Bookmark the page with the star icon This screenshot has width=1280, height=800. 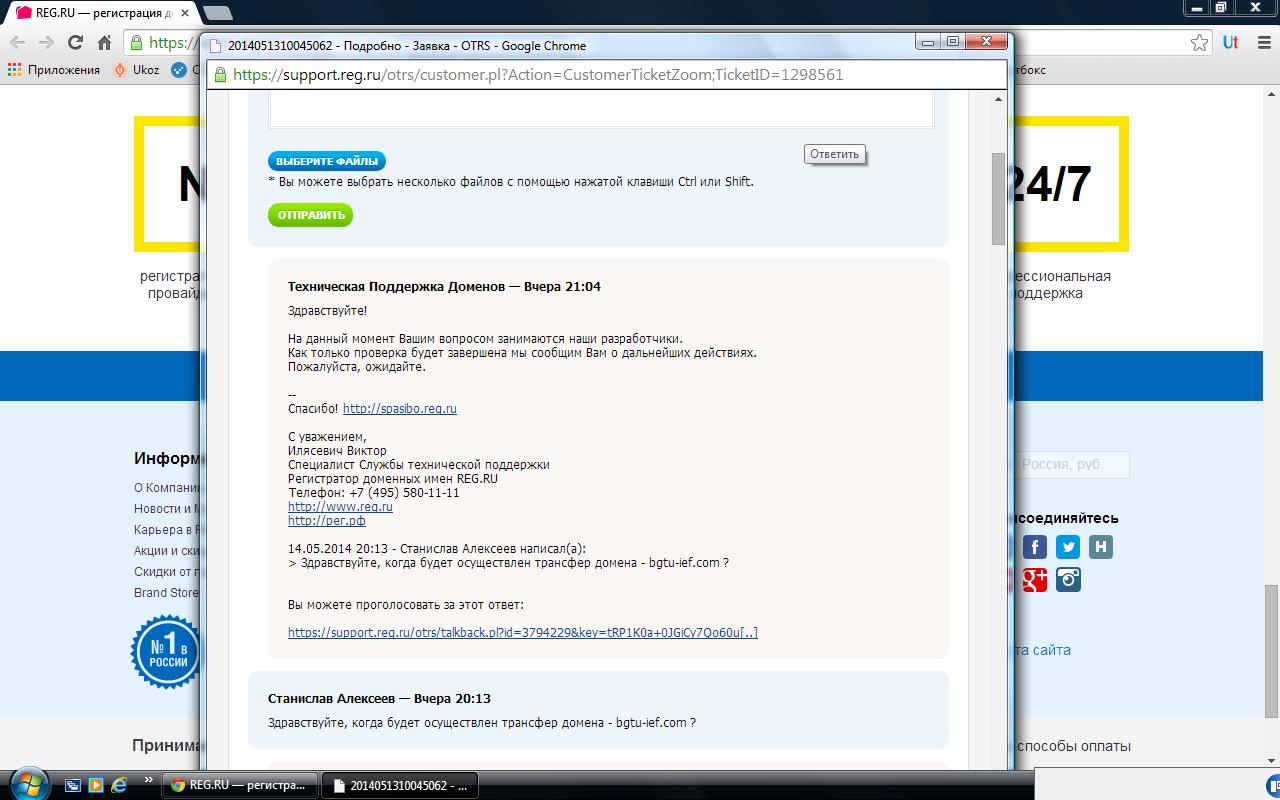click(1199, 42)
